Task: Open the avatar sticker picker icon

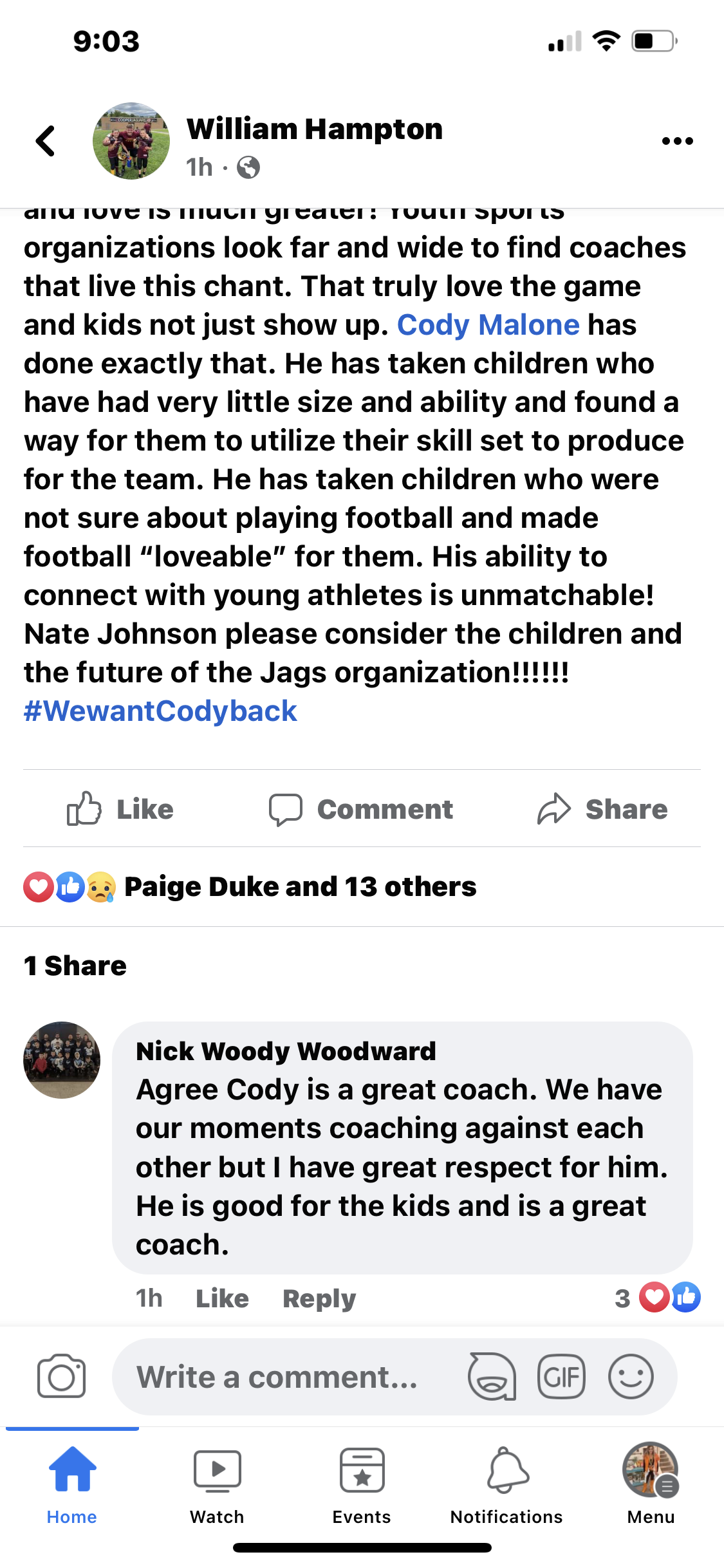Action: coord(492,1377)
